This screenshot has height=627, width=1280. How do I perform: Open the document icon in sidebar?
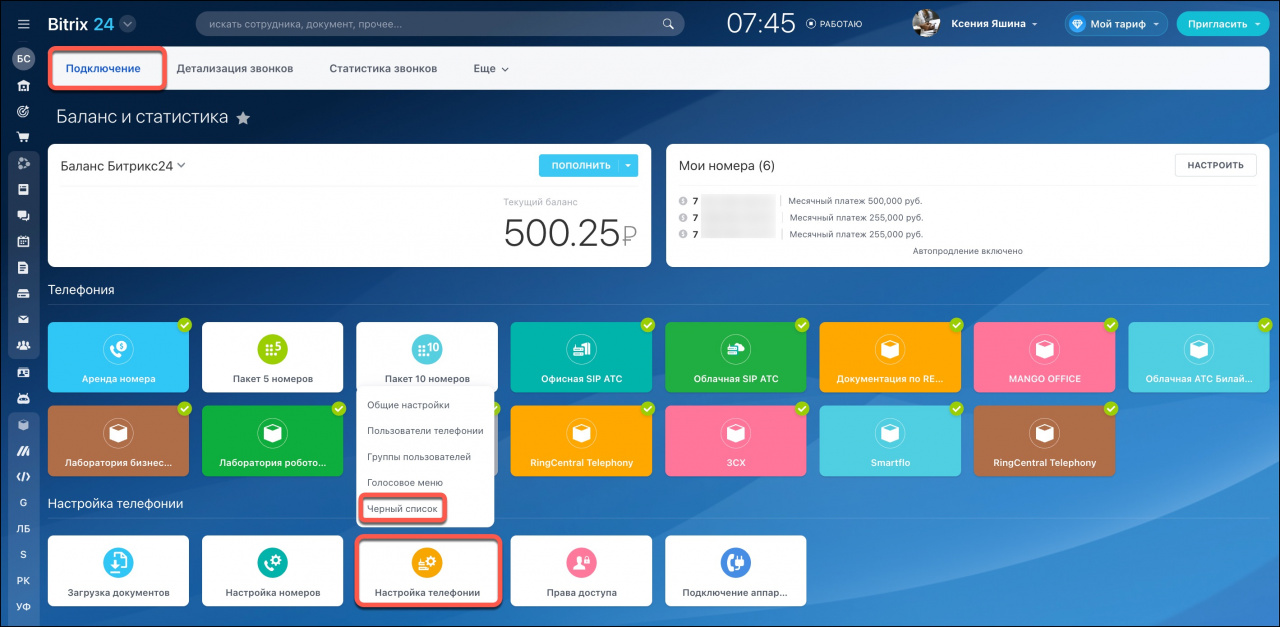click(24, 267)
